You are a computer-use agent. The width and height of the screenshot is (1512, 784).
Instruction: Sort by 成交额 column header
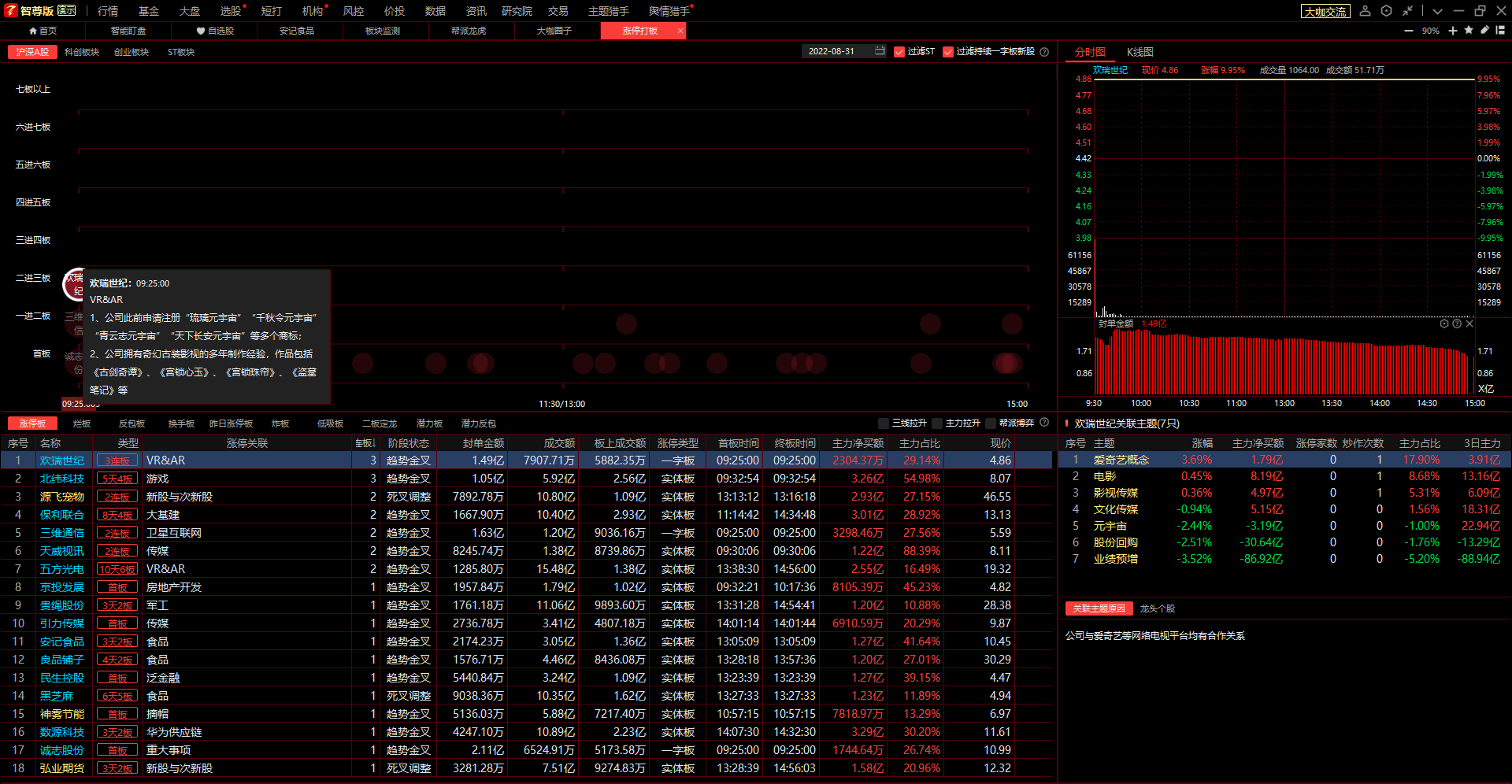pos(559,443)
